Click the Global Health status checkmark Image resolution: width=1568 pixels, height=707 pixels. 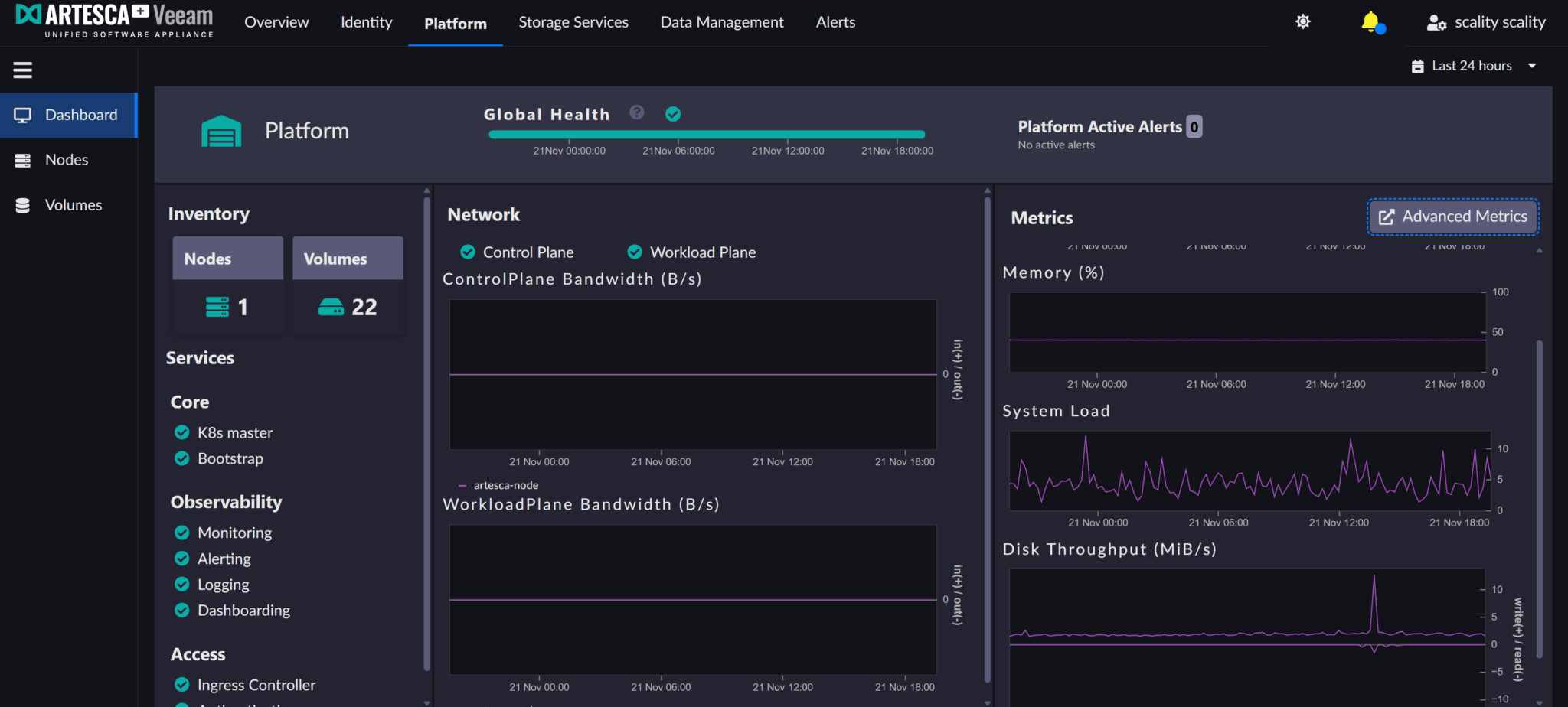click(673, 114)
